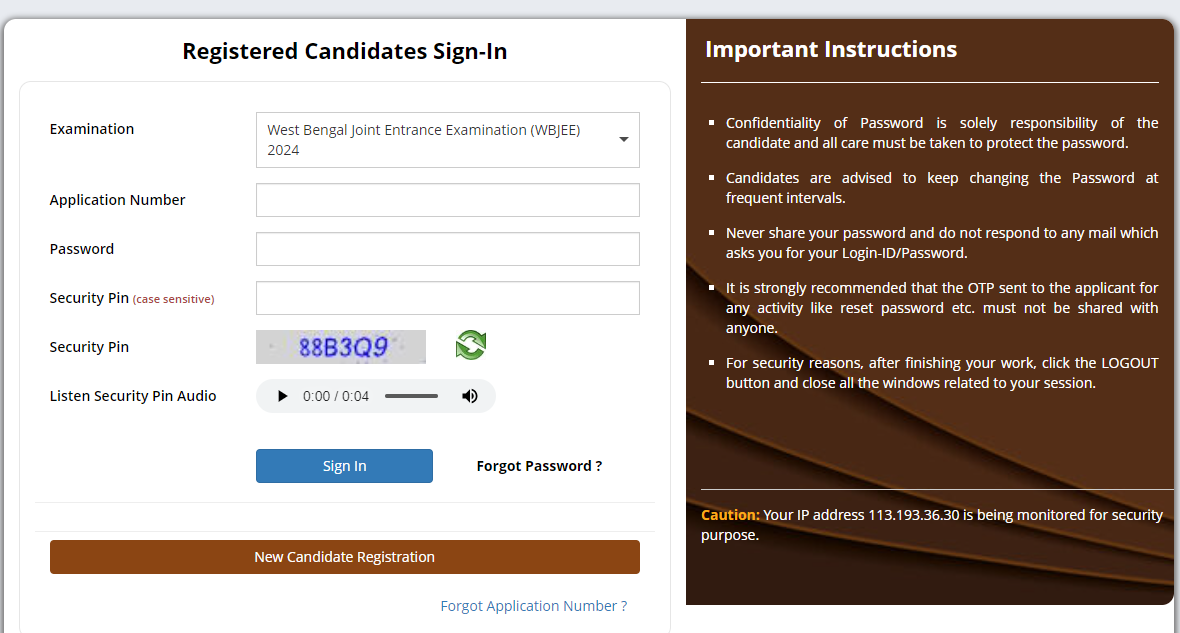
Task: Click the audio player progress slider
Action: click(411, 396)
